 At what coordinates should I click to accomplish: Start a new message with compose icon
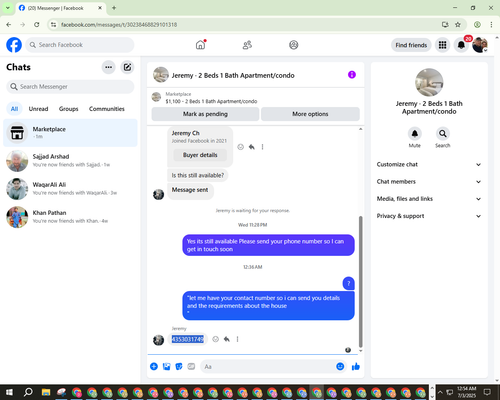point(127,67)
